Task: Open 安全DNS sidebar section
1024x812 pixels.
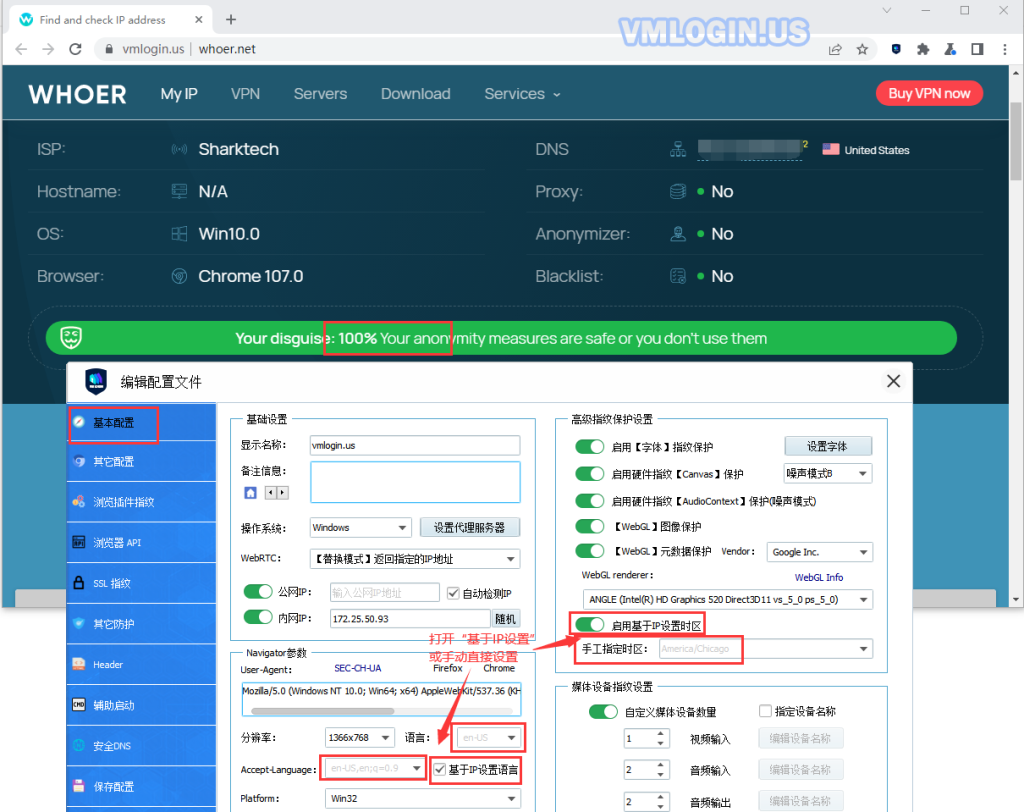Action: (141, 746)
